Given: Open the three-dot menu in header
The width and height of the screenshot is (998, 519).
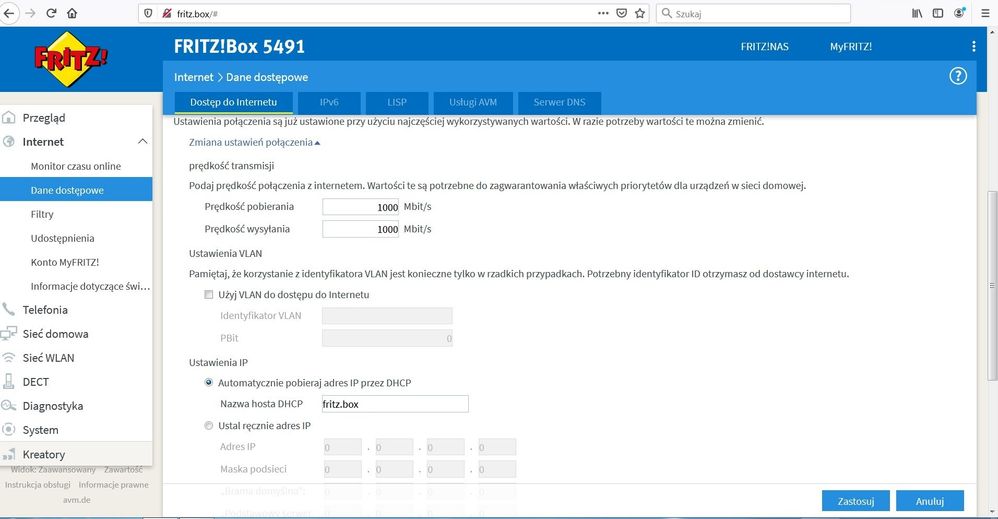Looking at the screenshot, I should (x=973, y=47).
